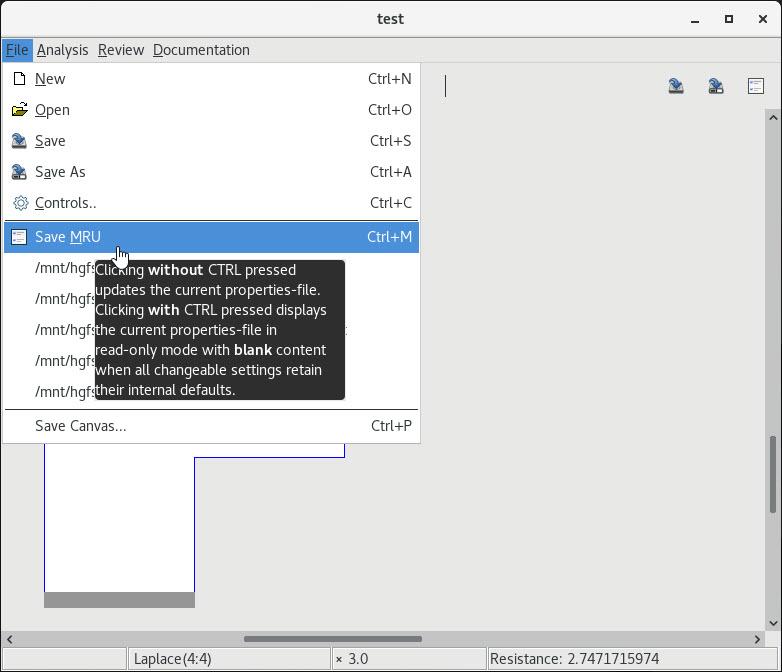This screenshot has height=672, width=782.
Task: Select the Save As menu entry
Action: point(60,172)
